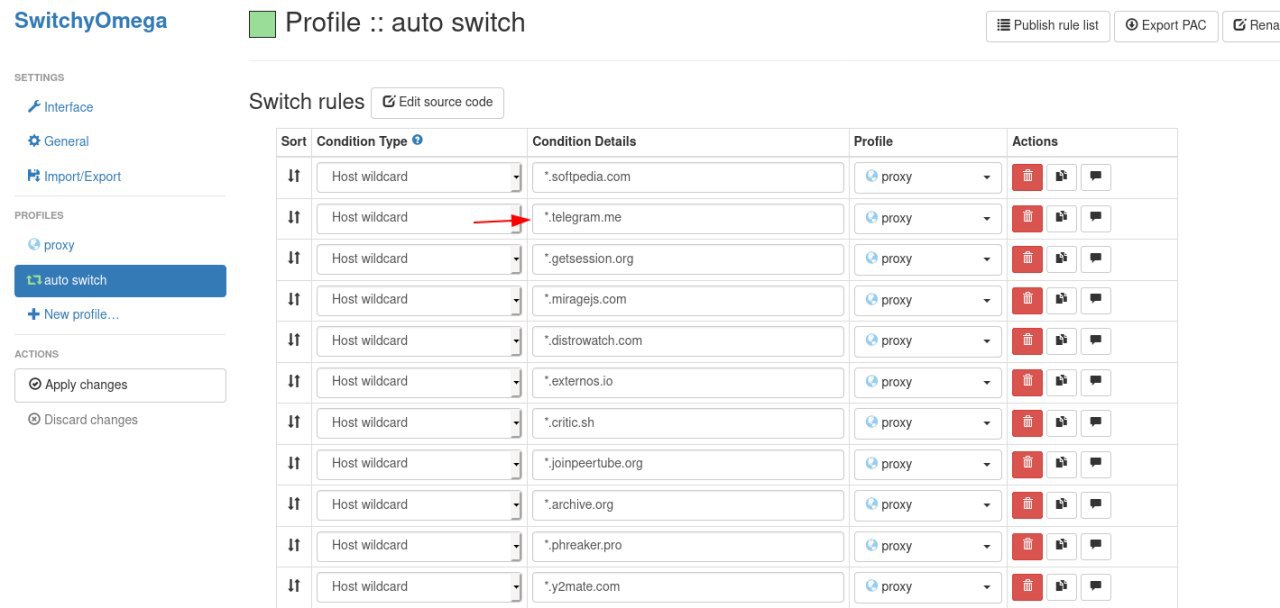Add a note to *.miragejs.com rule
This screenshot has width=1280, height=608.
pyautogui.click(x=1096, y=300)
